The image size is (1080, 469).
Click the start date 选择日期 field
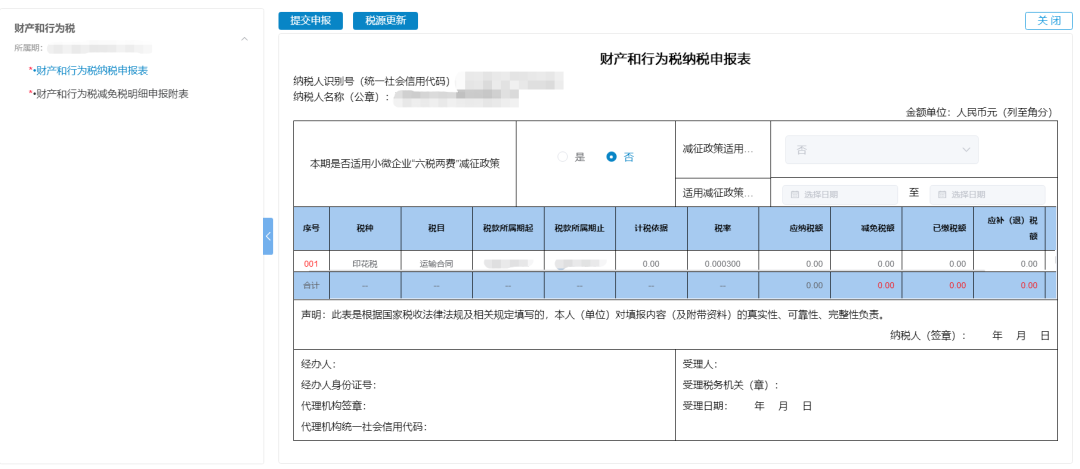tap(840, 194)
